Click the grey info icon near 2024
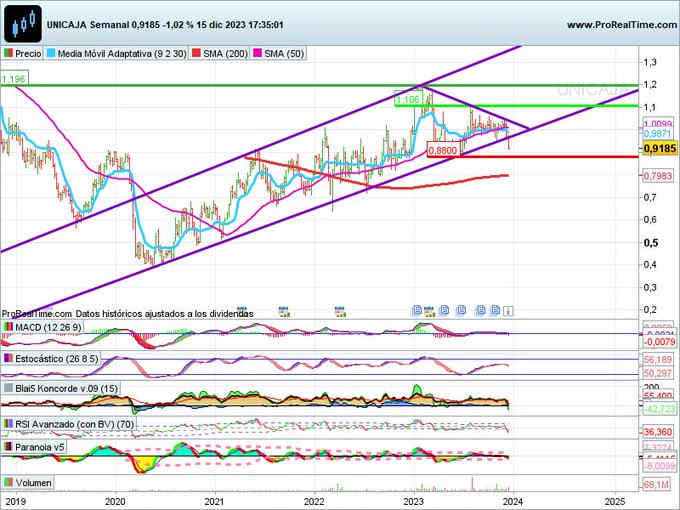 point(509,311)
